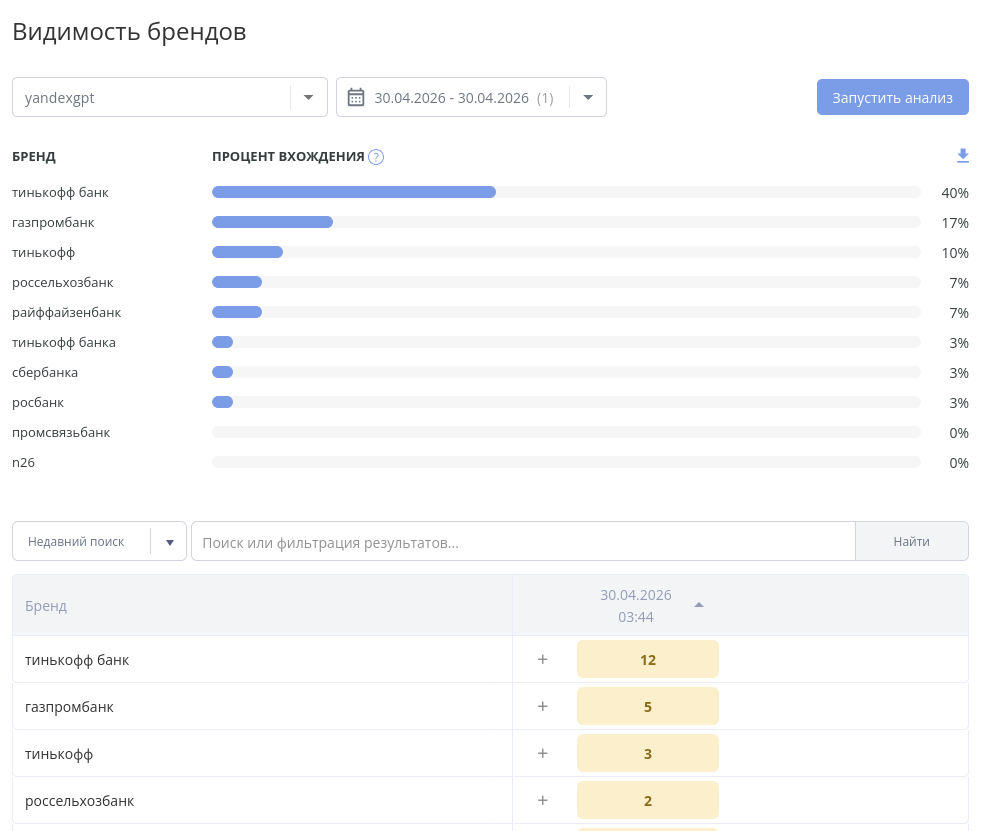
Task: Select газпромбанк in the table
Action: coord(70,707)
